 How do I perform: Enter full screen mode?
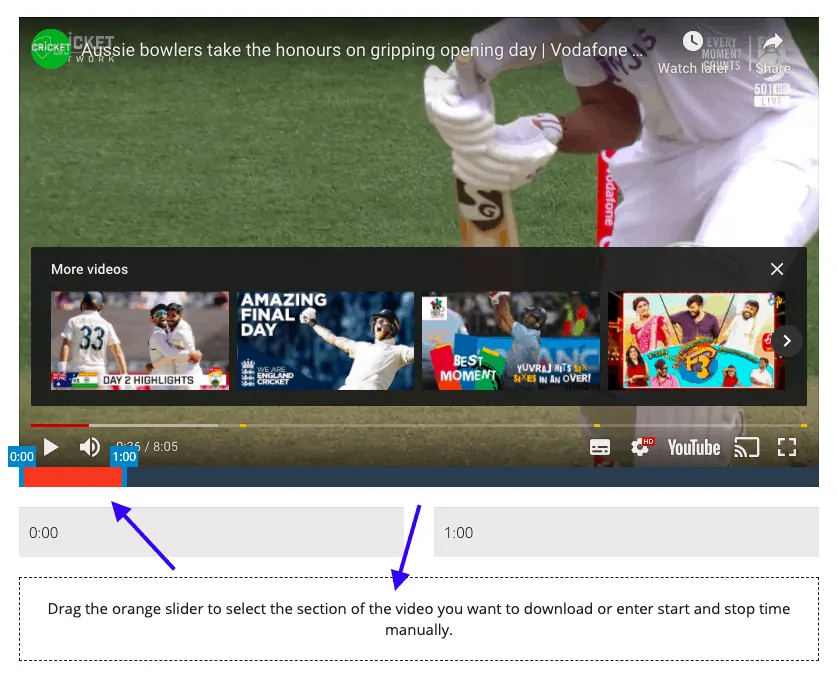787,447
